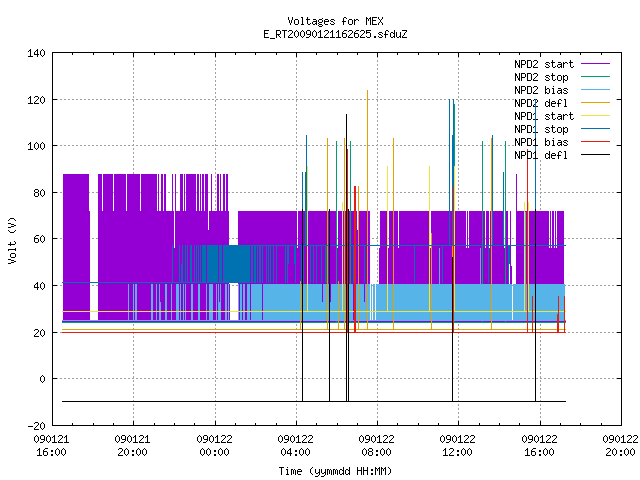This screenshot has width=640, height=480.
Task: Click the x-axis tick 090122 20:00
Action: point(620,446)
